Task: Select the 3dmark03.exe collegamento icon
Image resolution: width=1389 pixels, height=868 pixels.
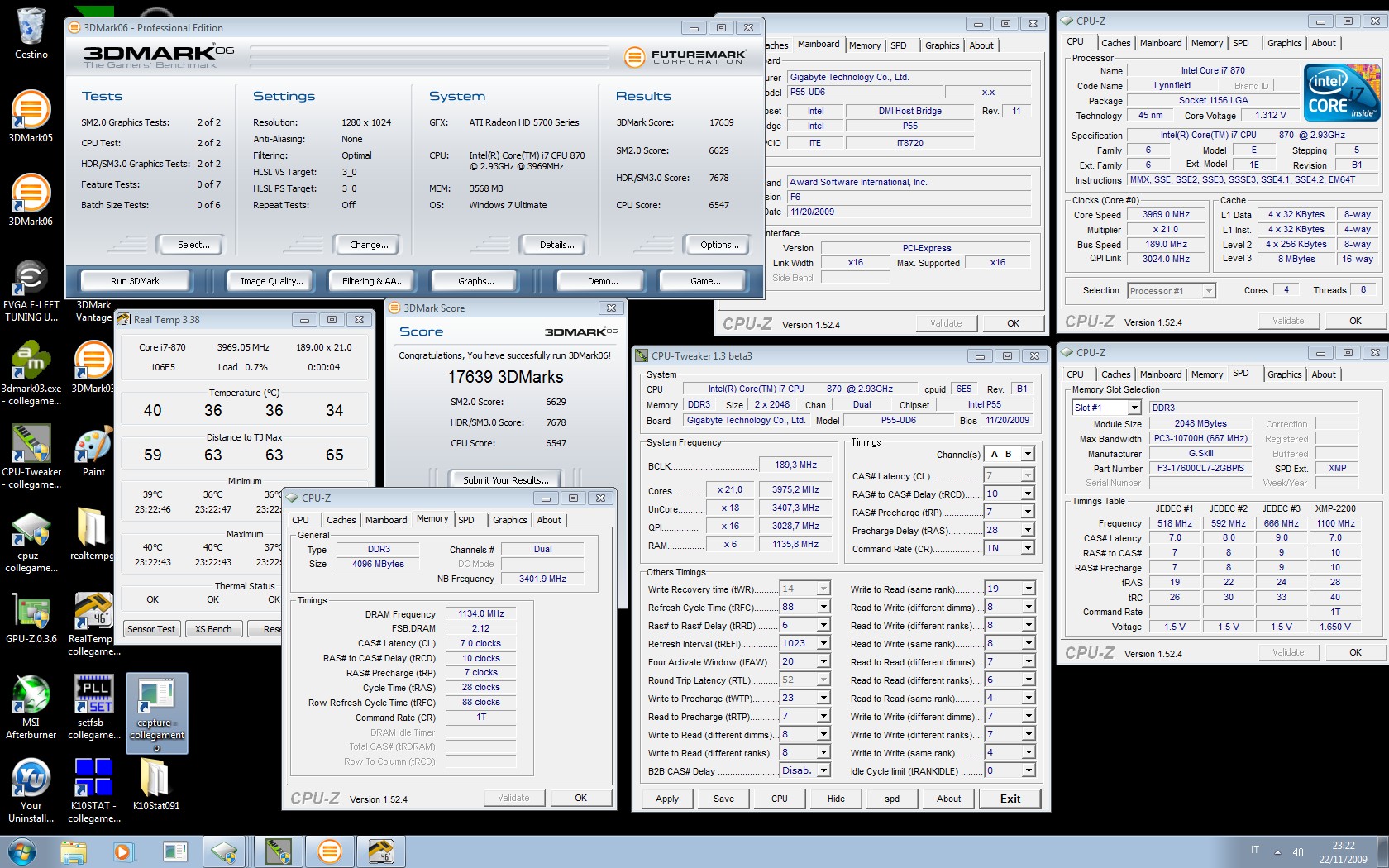Action: tap(31, 374)
